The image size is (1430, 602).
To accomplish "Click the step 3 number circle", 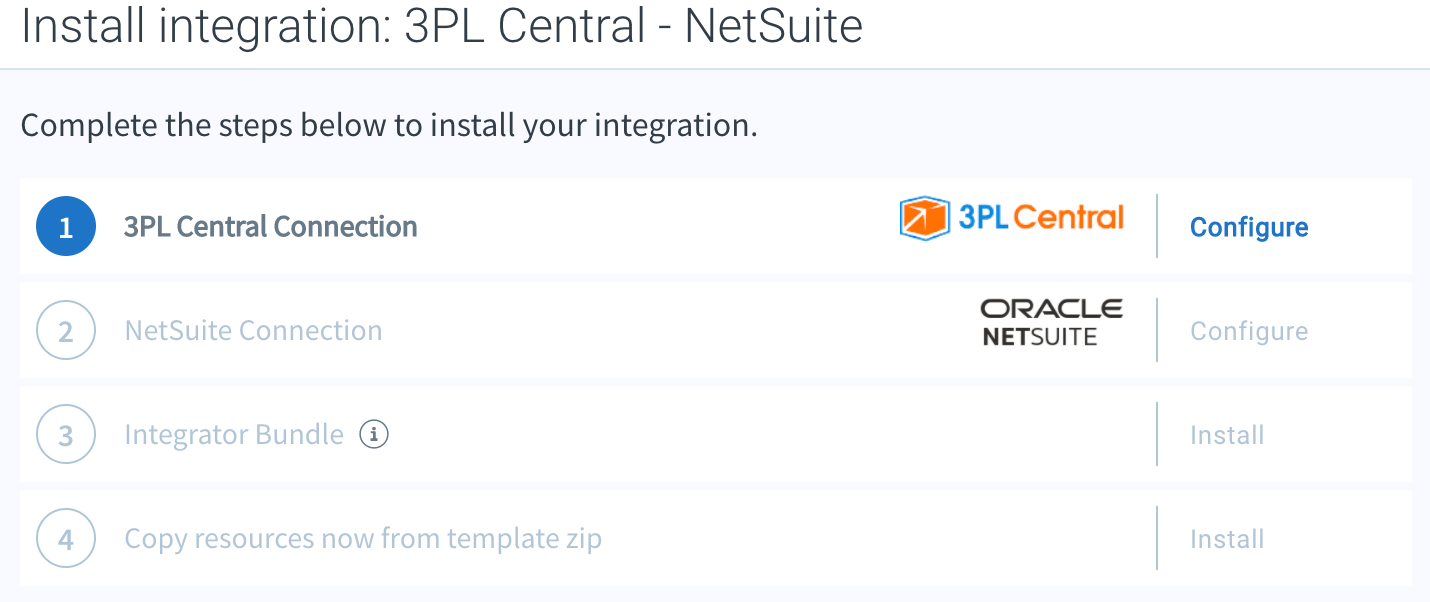I will [66, 435].
